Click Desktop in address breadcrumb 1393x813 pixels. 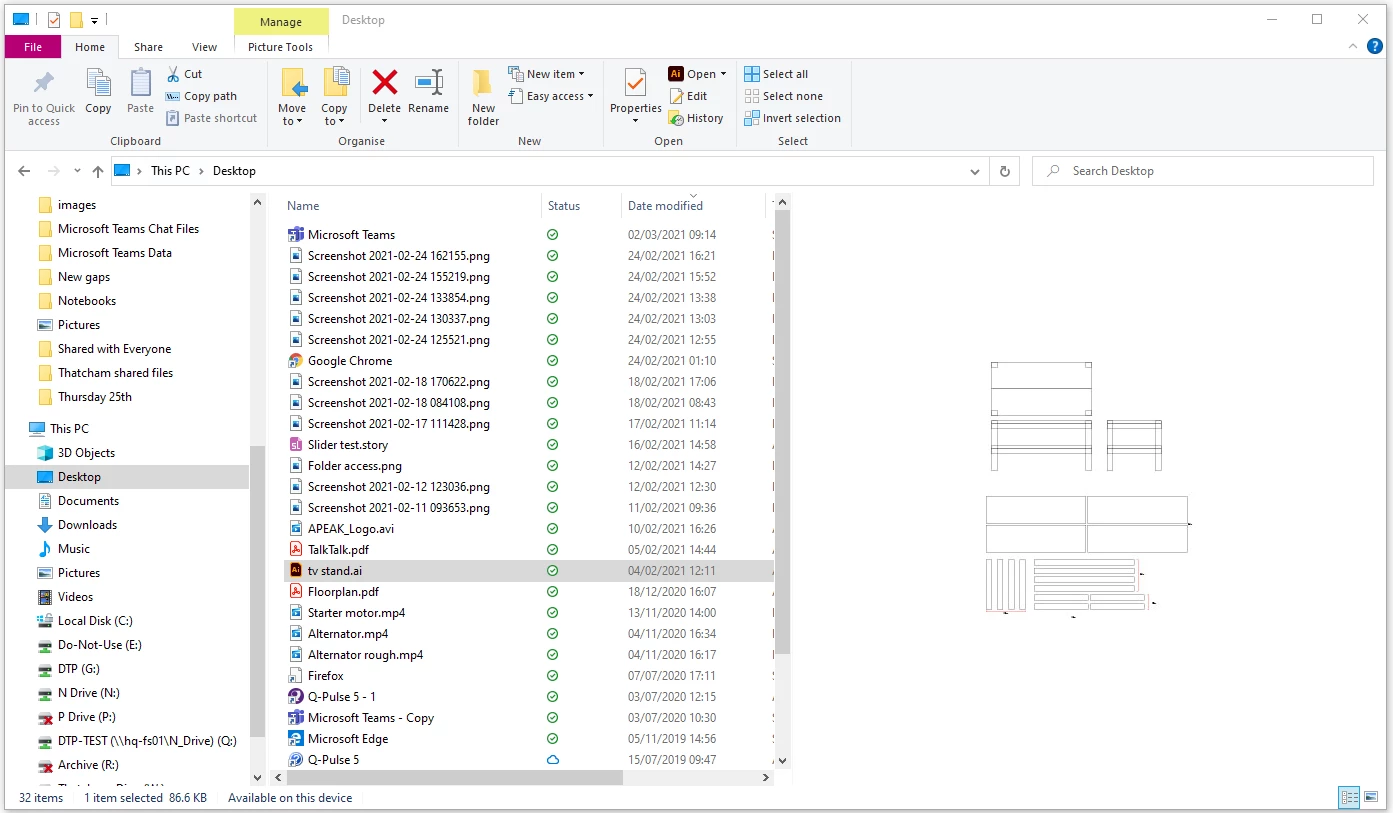coord(234,171)
